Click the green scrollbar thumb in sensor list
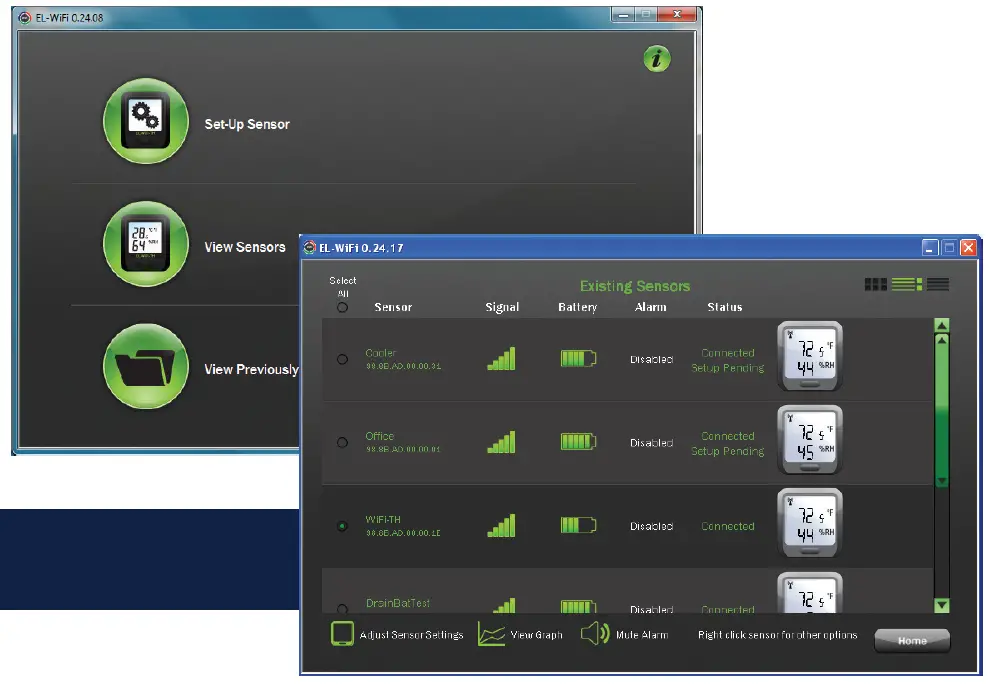Screen dimensions: 989x691 pyautogui.click(x=942, y=410)
